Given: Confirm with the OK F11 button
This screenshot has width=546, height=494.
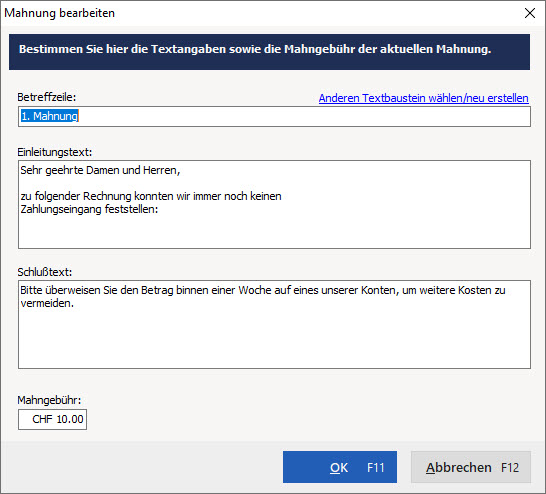Looking at the screenshot, I should click(x=340, y=467).
